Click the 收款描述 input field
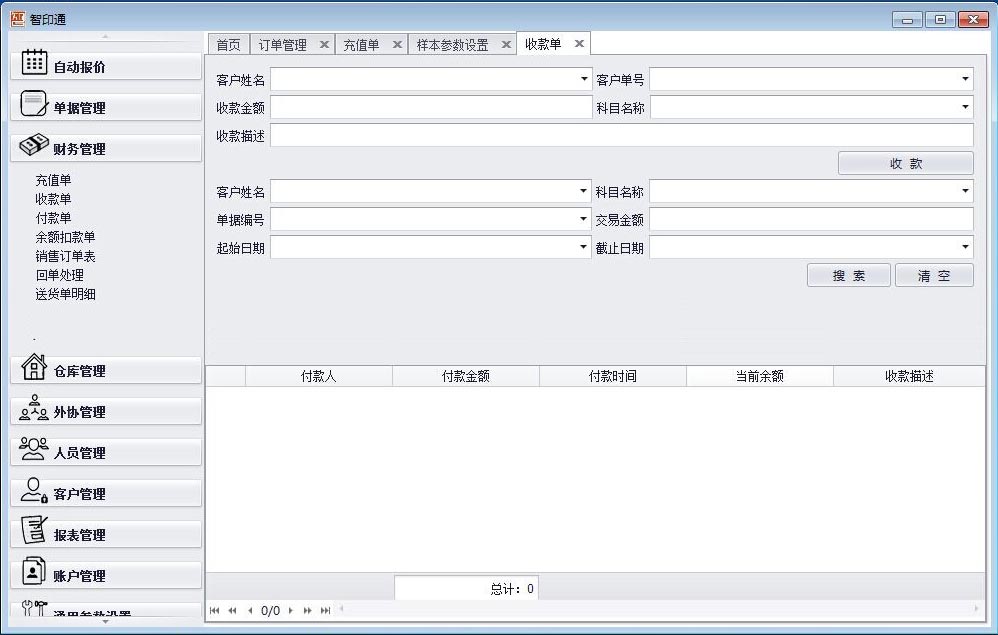This screenshot has width=998, height=635. (621, 136)
